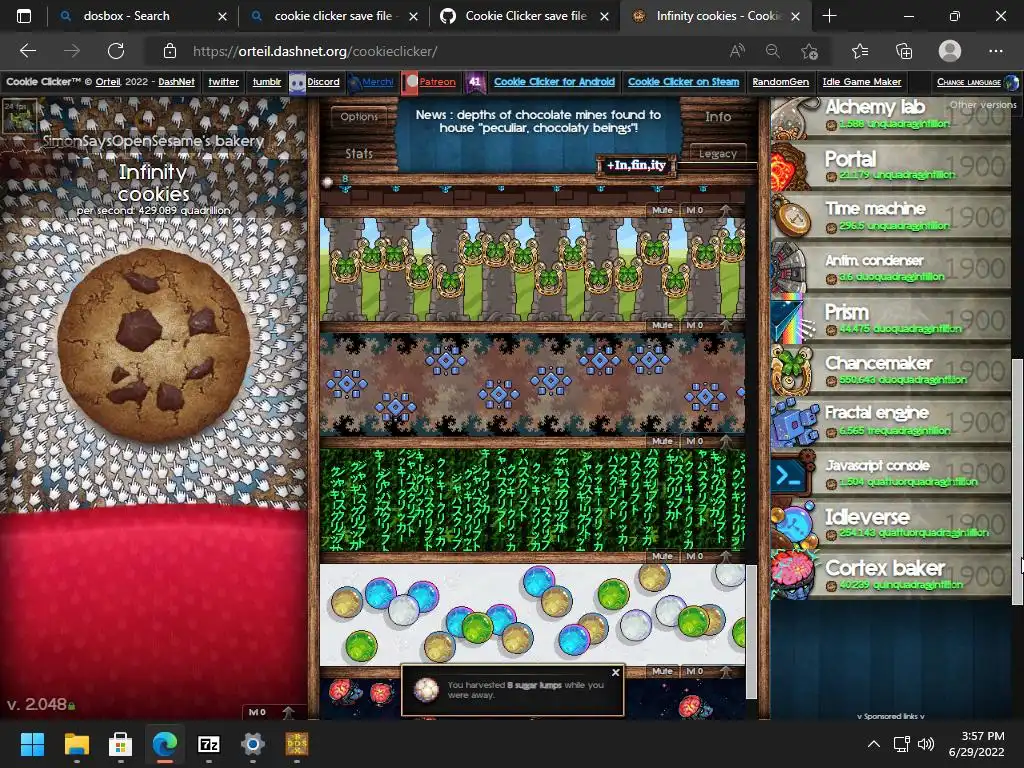Open the twitter link
1024x768 pixels.
223,82
